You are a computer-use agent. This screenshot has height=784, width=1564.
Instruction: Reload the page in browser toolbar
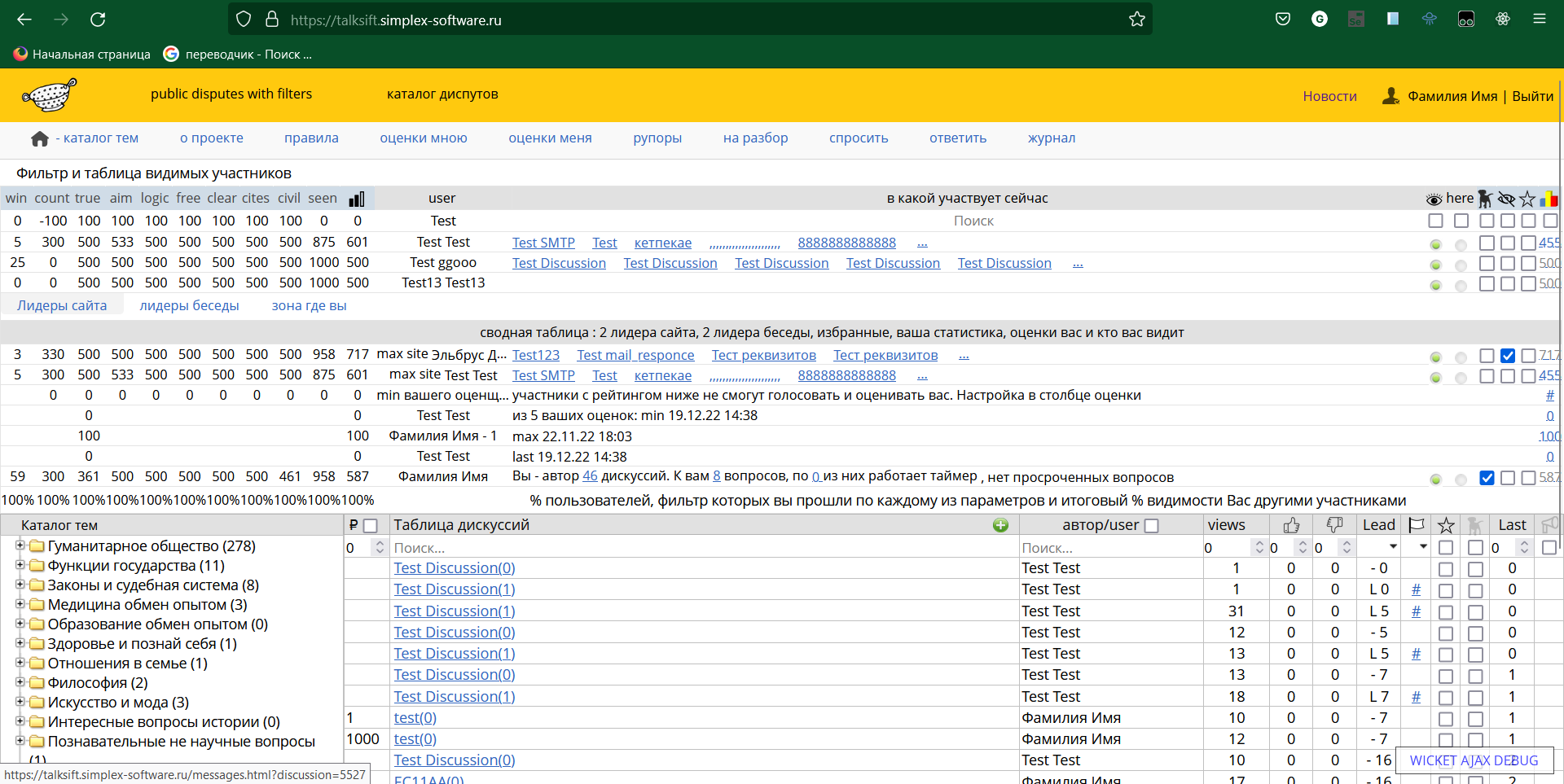98,20
